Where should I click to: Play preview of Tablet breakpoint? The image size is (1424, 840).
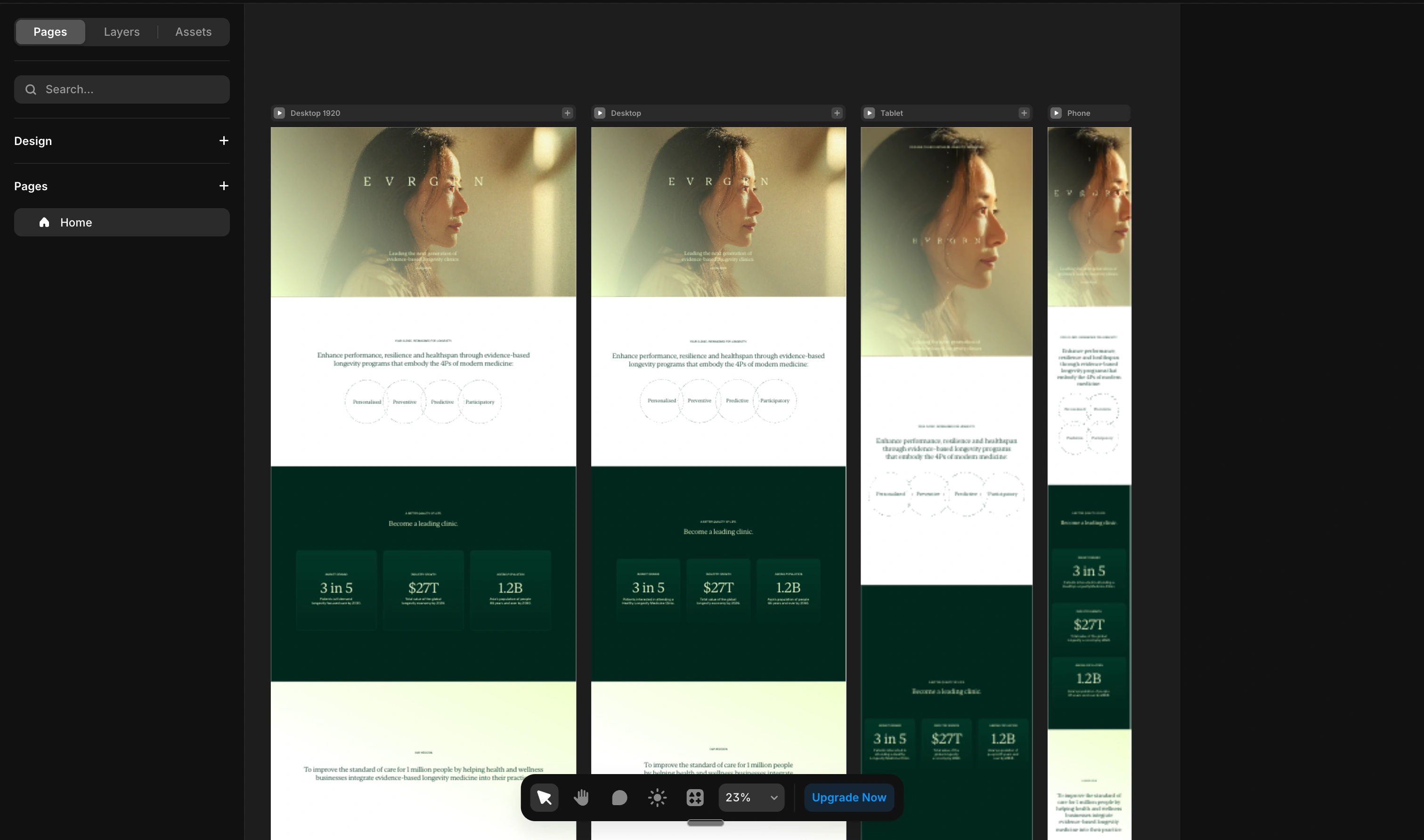pyautogui.click(x=869, y=113)
